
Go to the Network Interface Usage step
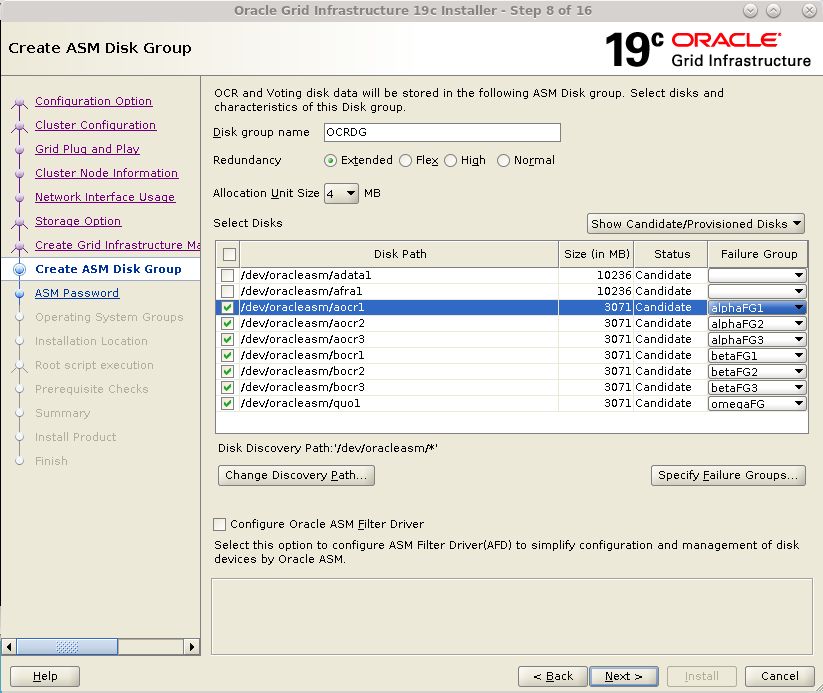(x=105, y=197)
